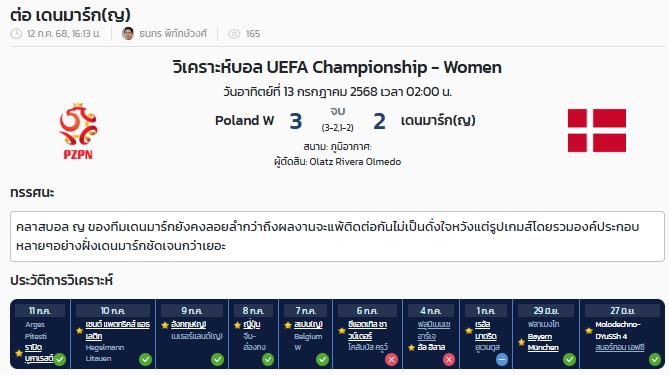Select the 8 ก.ค. history date header
The height and width of the screenshot is (375, 669).
click(253, 311)
